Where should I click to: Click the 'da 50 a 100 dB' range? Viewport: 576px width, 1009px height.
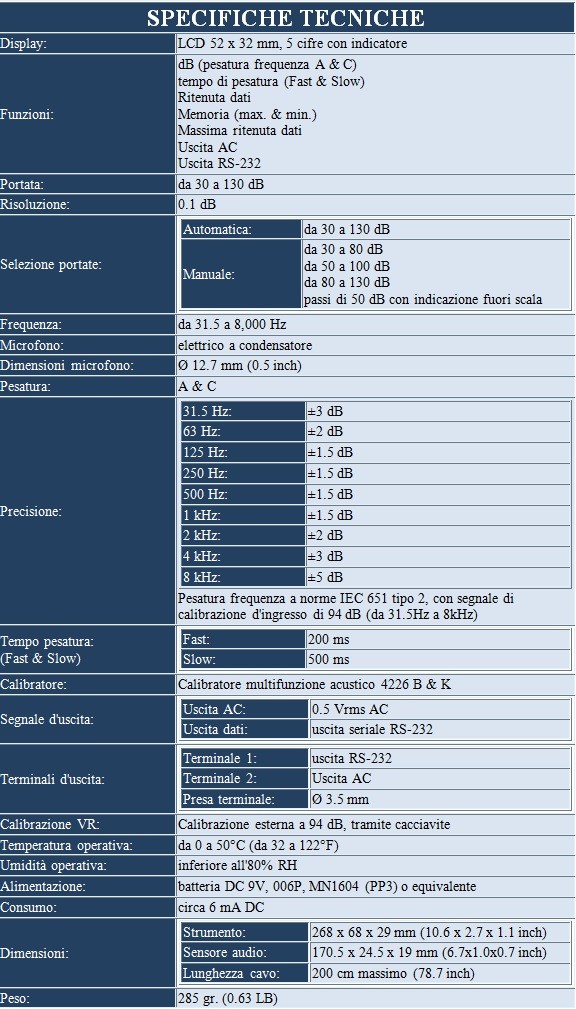click(x=347, y=266)
